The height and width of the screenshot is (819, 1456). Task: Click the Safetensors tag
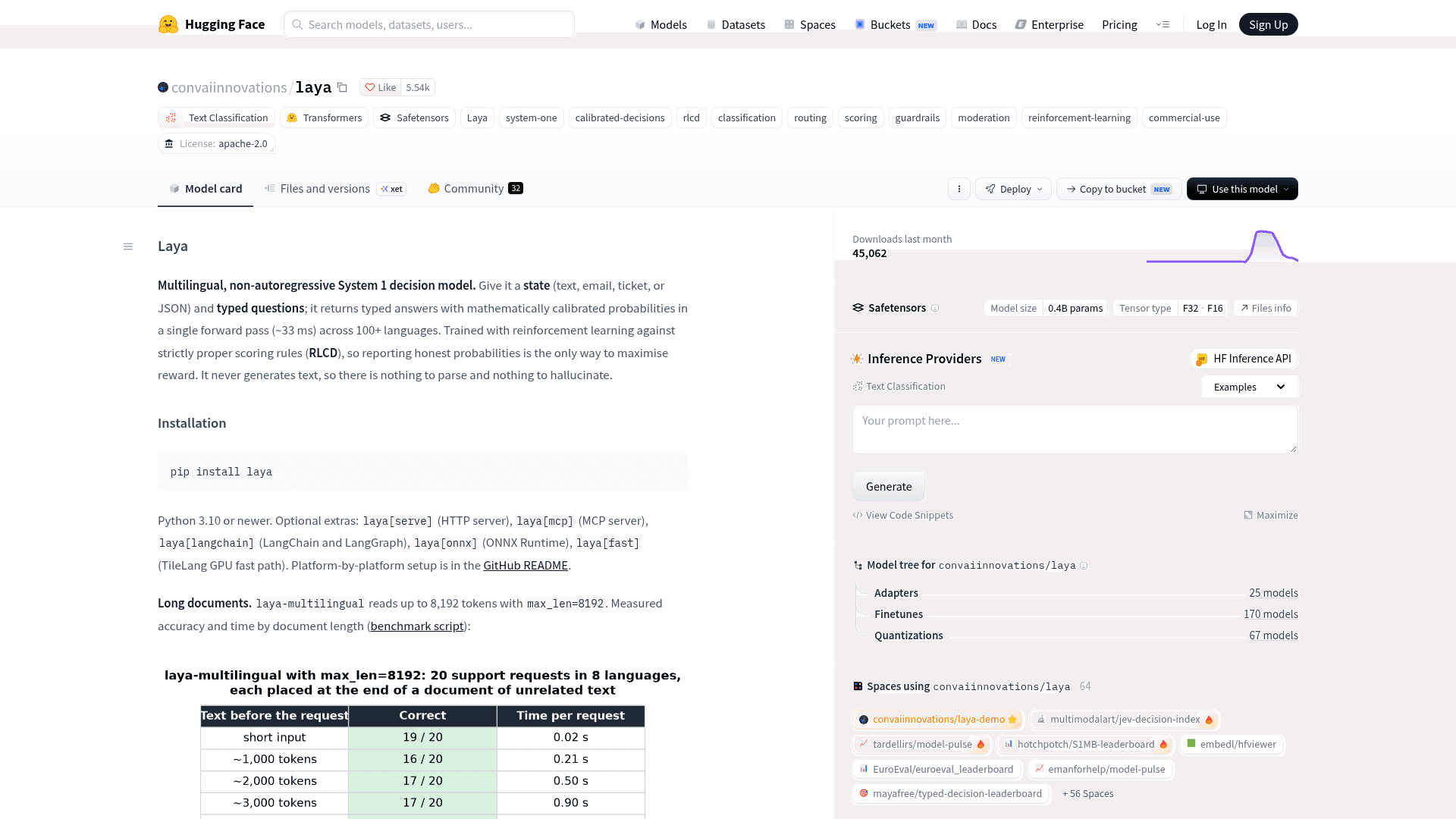(x=414, y=118)
